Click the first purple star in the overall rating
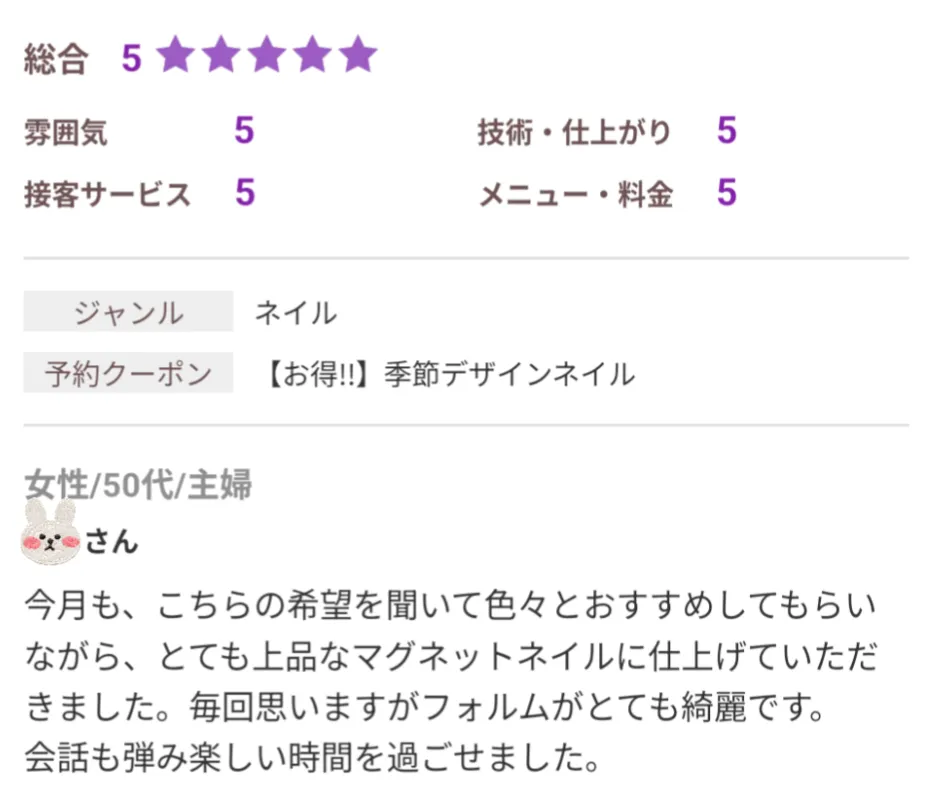This screenshot has width=932, height=807. pos(174,57)
